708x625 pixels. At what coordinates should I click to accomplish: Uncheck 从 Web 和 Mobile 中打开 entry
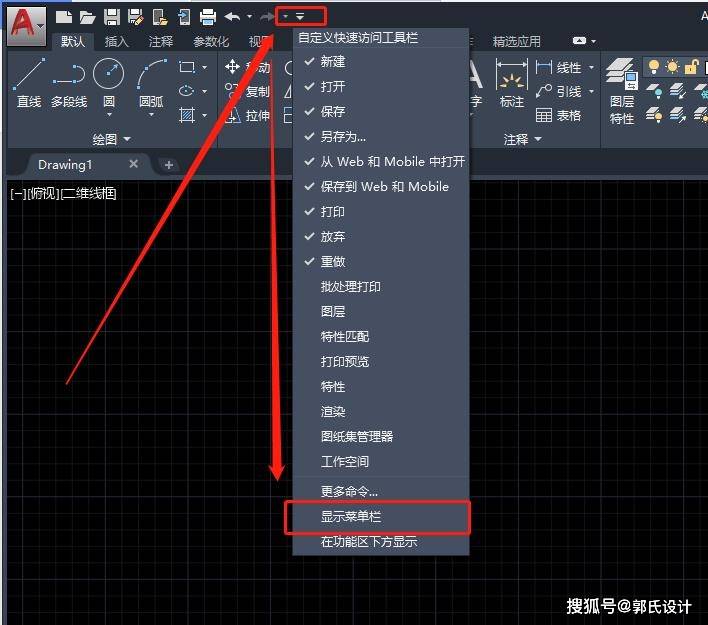[381, 161]
